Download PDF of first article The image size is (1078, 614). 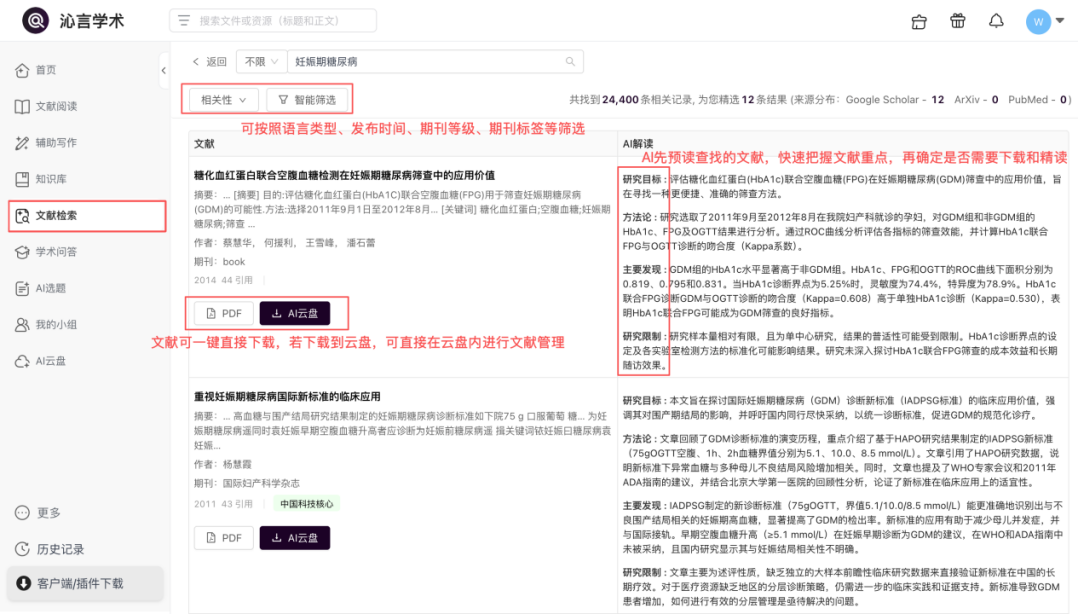[224, 313]
